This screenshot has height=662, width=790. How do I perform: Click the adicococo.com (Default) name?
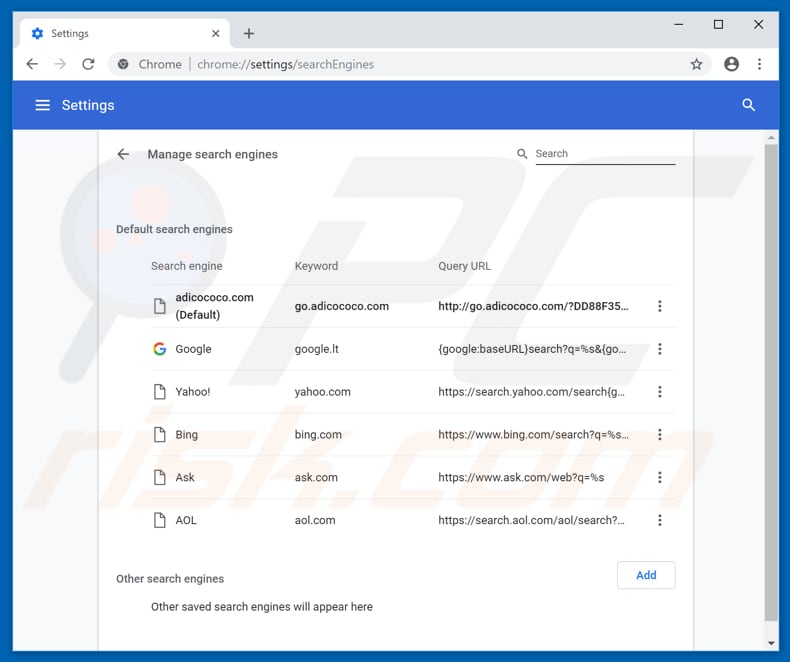214,306
